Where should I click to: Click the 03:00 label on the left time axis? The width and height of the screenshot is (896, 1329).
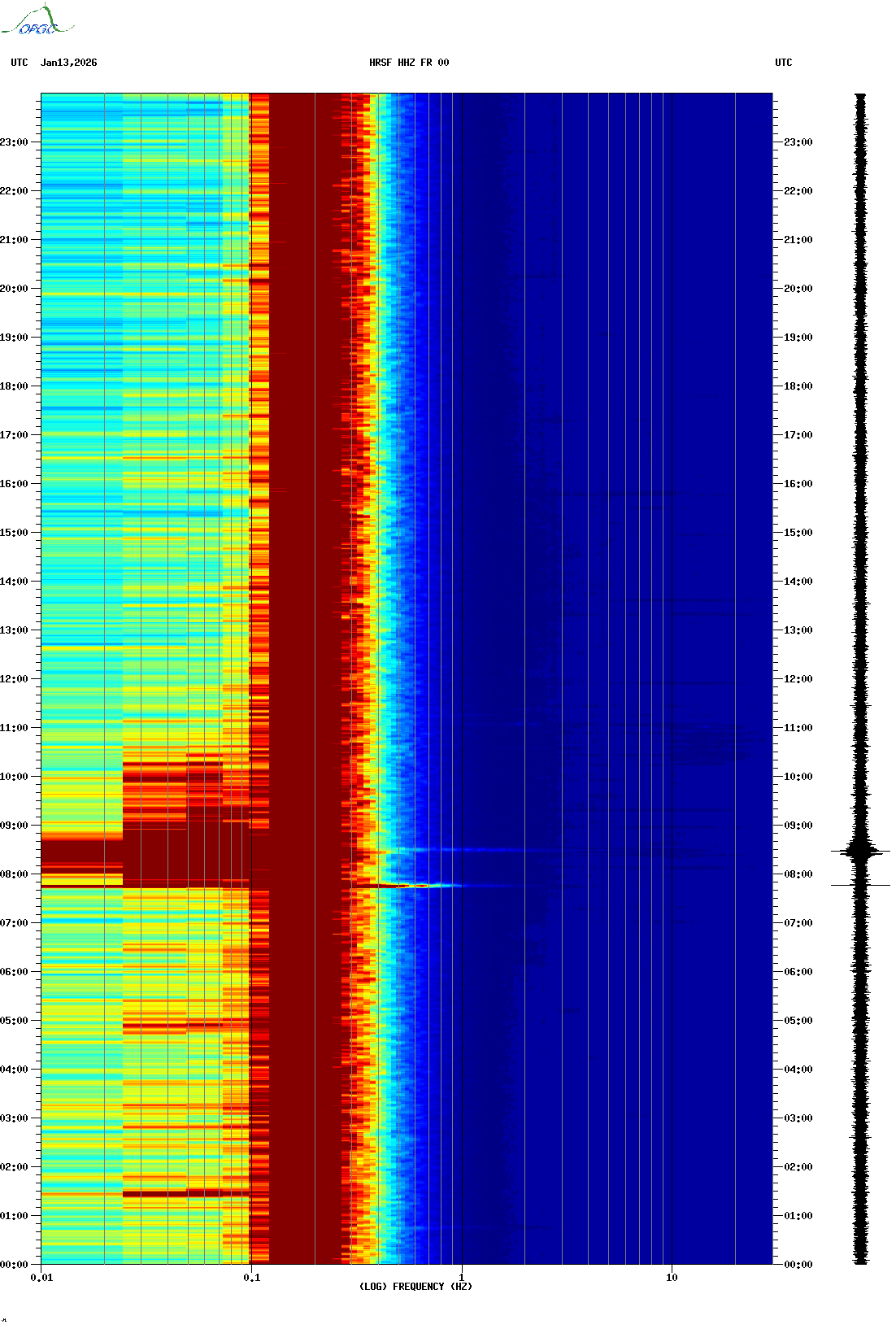coord(14,1118)
